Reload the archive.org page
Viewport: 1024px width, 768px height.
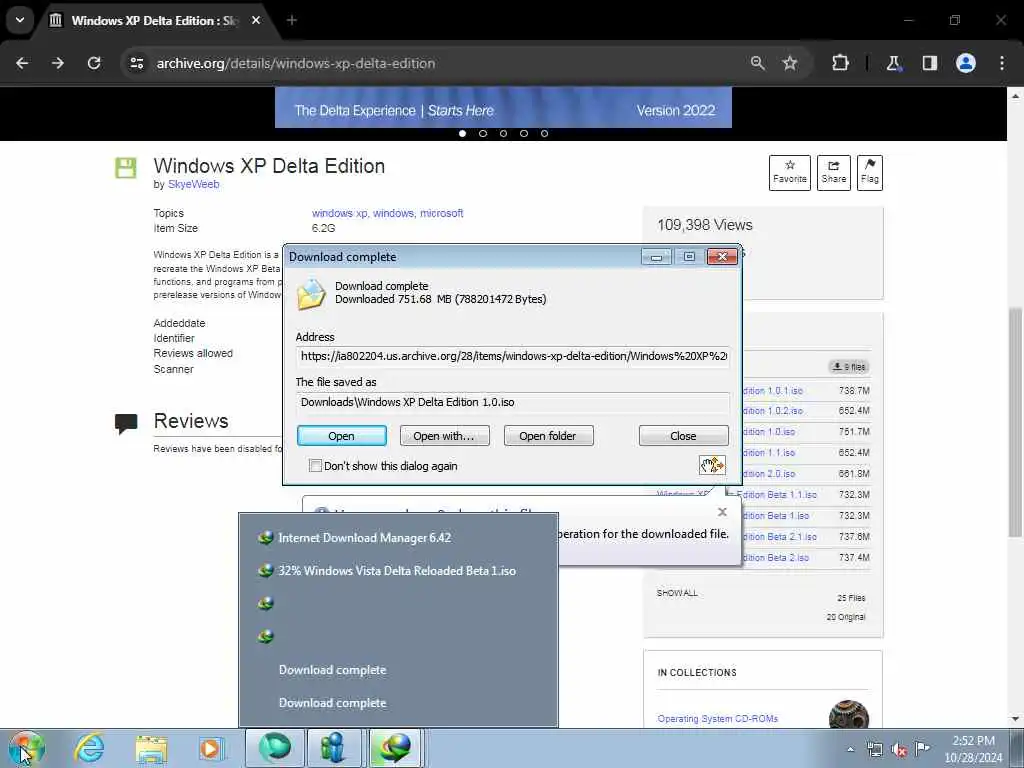94,63
